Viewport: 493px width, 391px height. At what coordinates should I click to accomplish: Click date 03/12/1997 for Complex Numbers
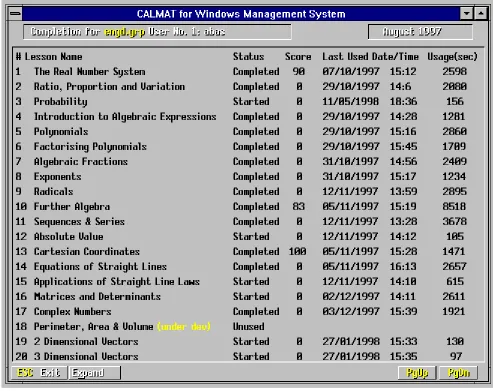tap(351, 312)
